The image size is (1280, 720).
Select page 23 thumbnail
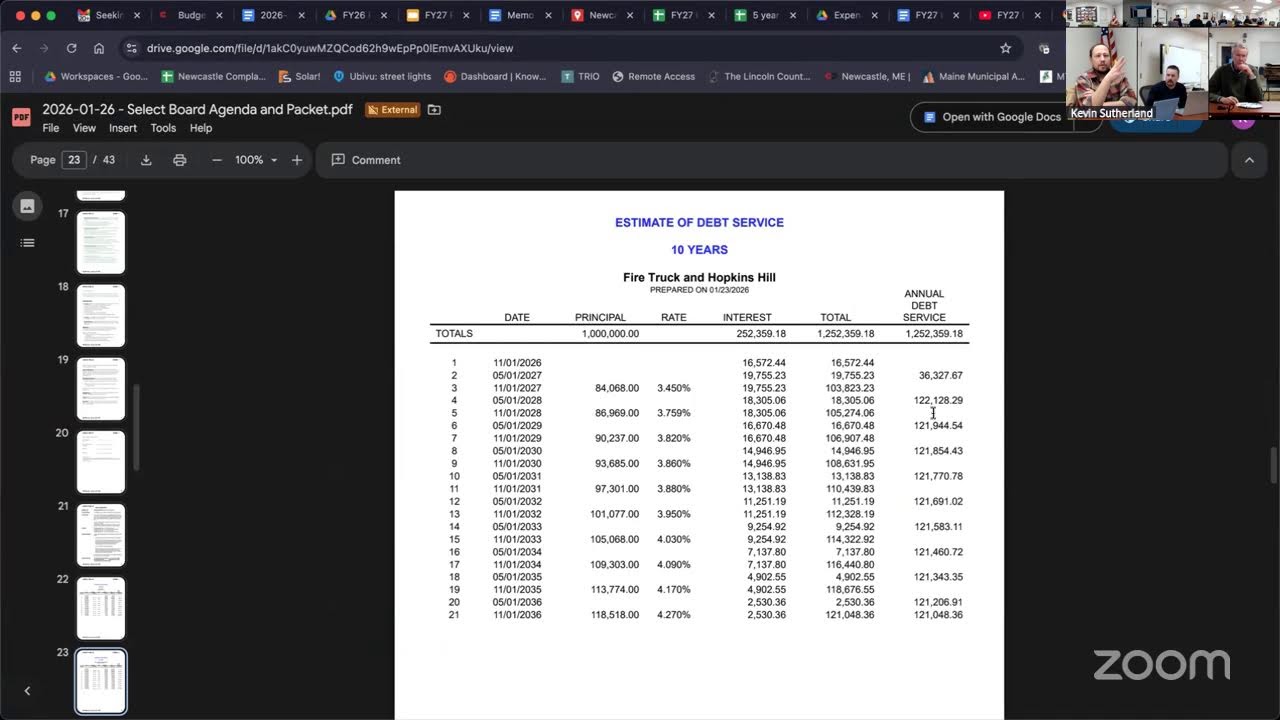tap(101, 681)
